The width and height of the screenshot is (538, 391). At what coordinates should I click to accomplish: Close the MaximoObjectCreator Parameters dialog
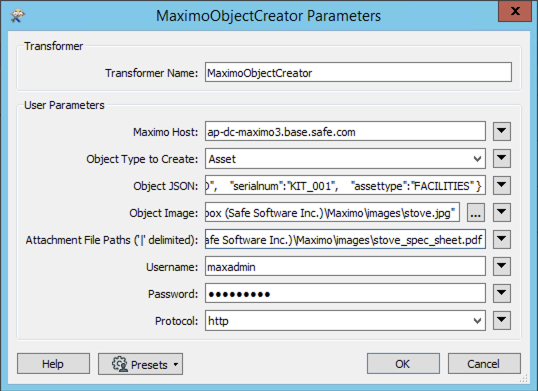tap(515, 11)
